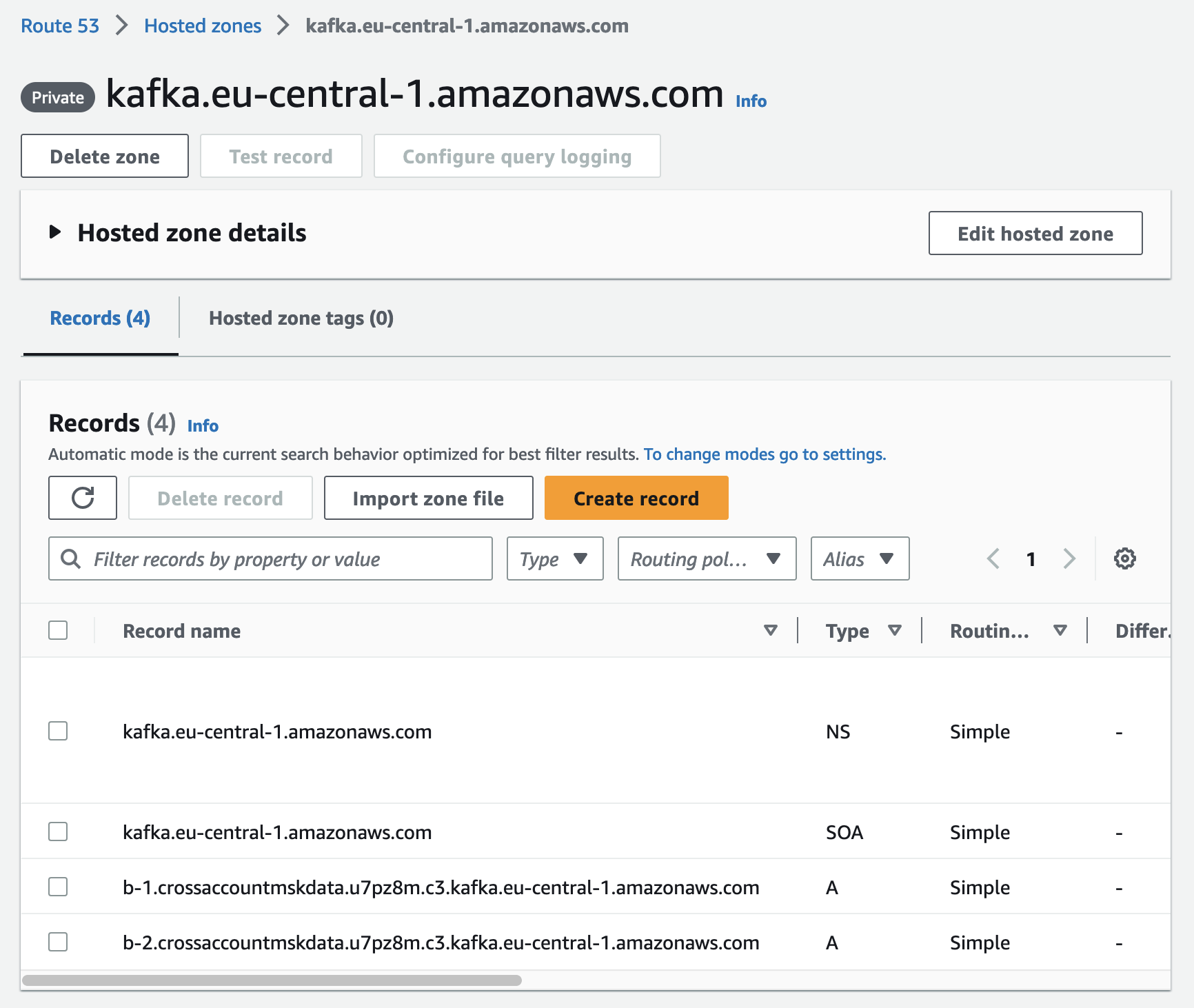Click the search magnifier icon in filter

pyautogui.click(x=71, y=558)
